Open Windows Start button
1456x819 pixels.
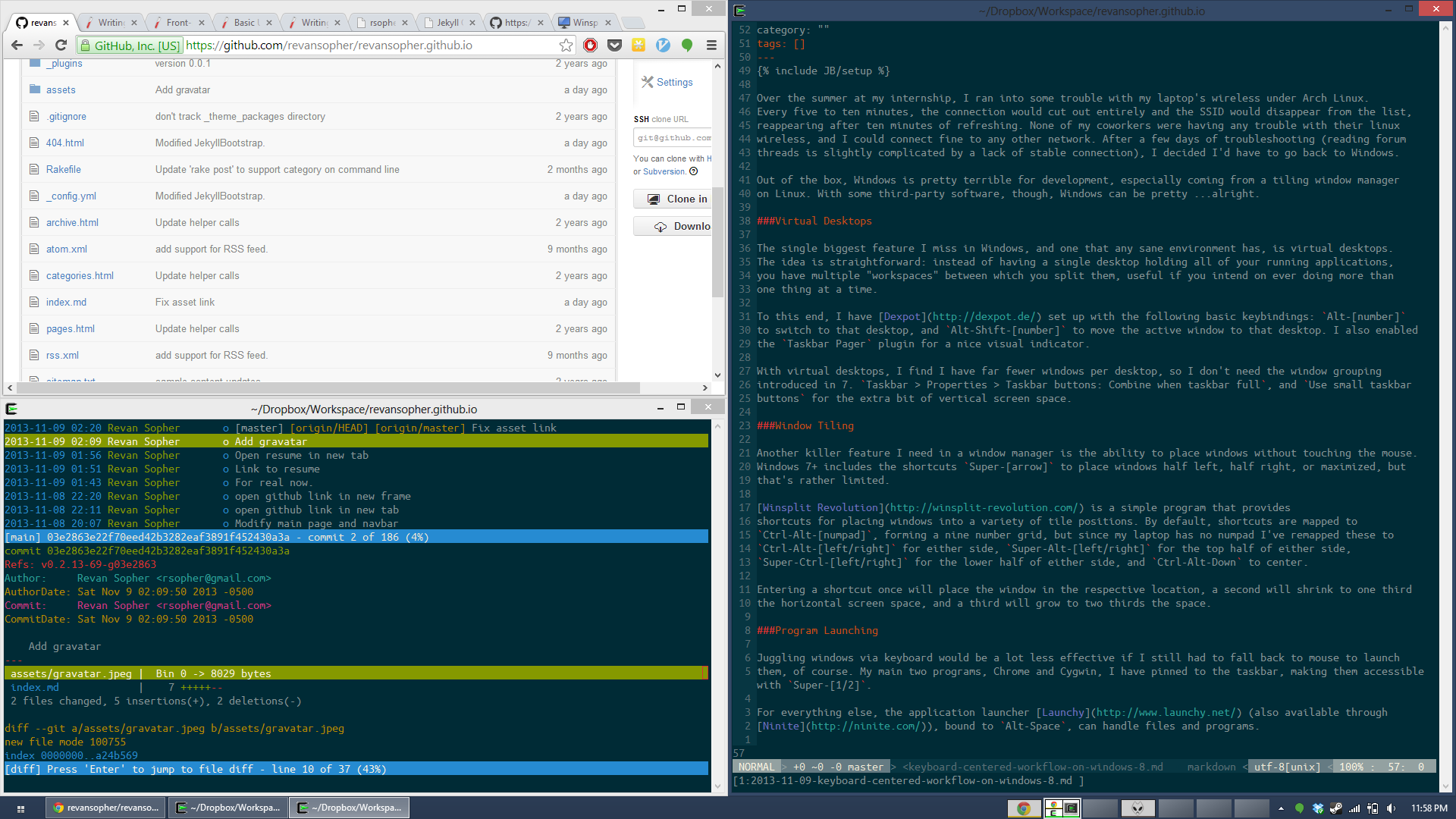(20, 808)
